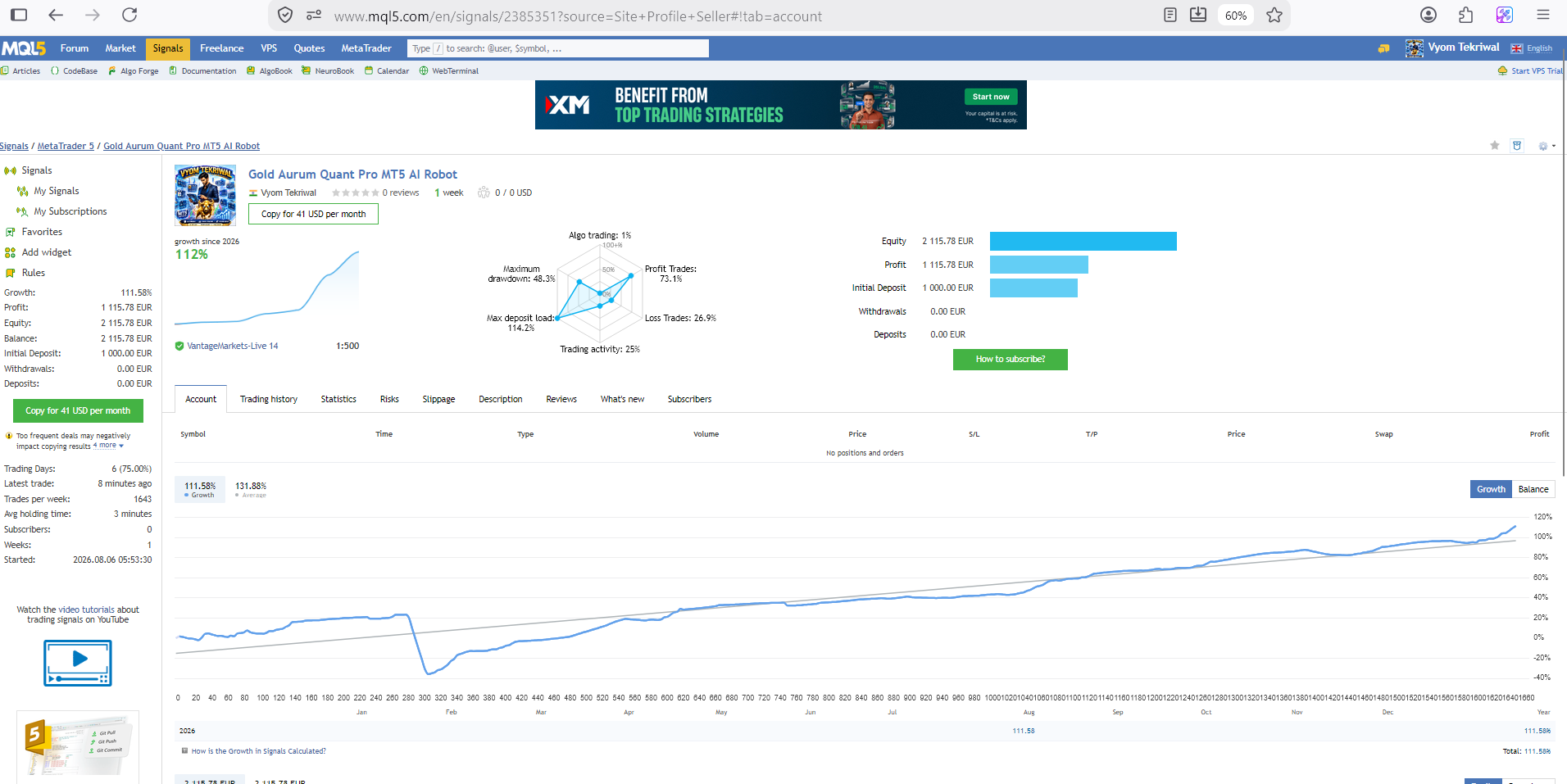Click the install app icon in address bar

click(x=1198, y=15)
